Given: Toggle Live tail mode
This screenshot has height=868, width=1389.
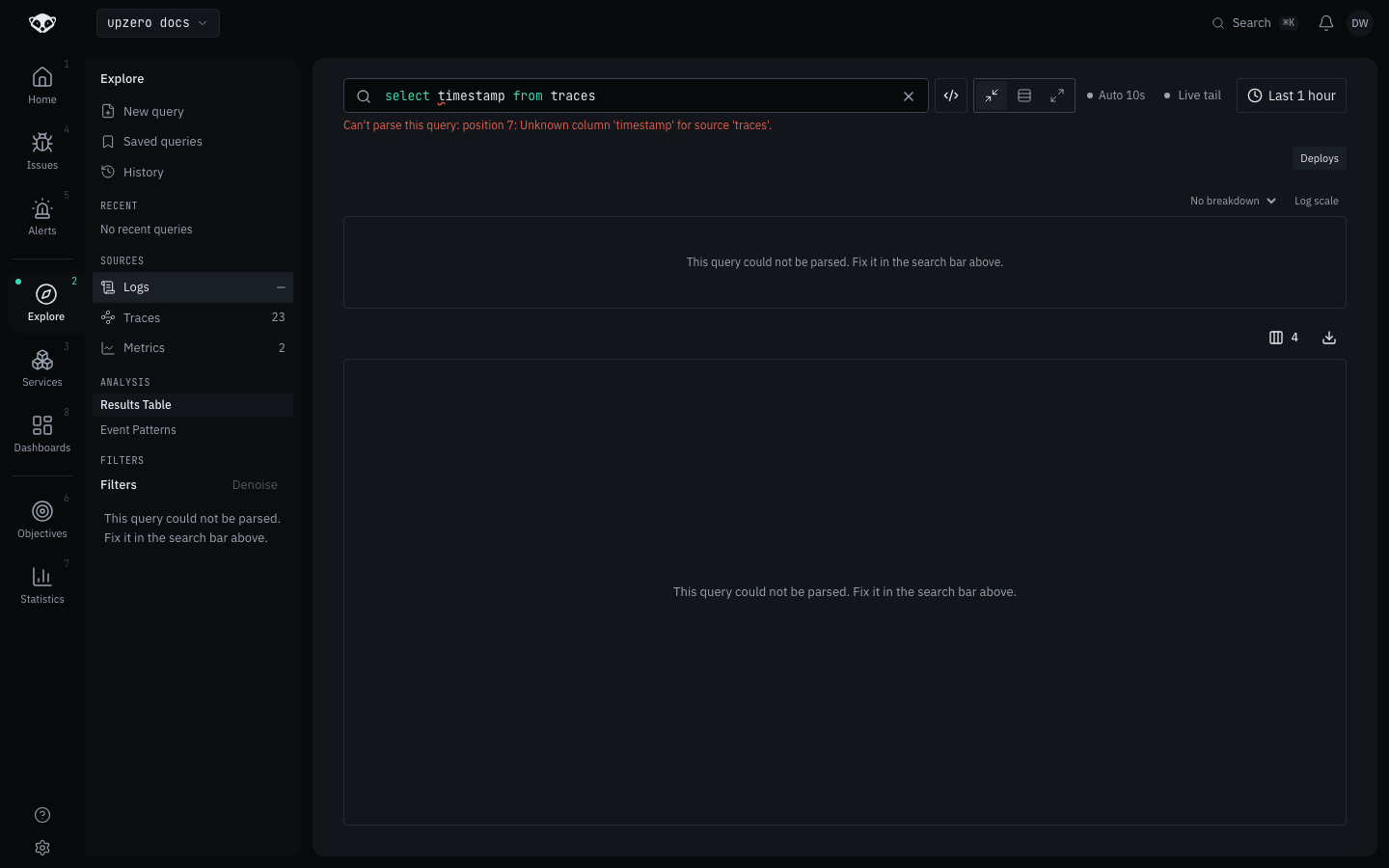Looking at the screenshot, I should (x=1193, y=95).
